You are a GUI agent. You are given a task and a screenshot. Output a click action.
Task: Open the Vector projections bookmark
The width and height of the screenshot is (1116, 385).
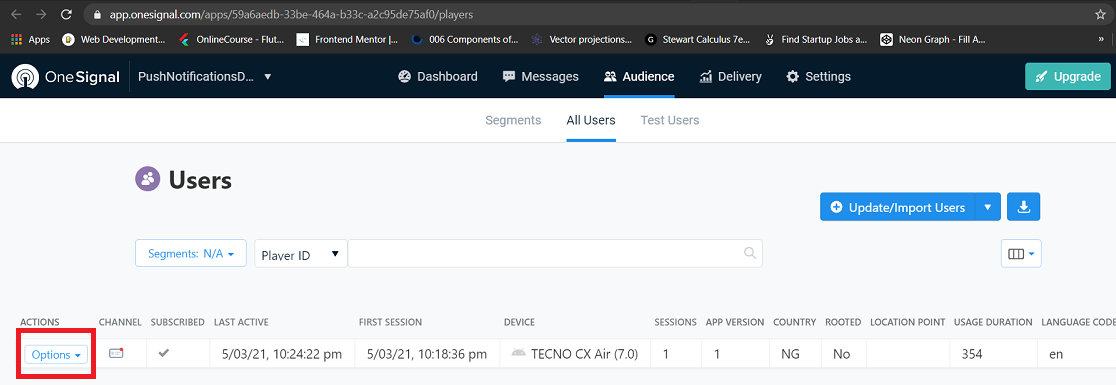coord(581,40)
